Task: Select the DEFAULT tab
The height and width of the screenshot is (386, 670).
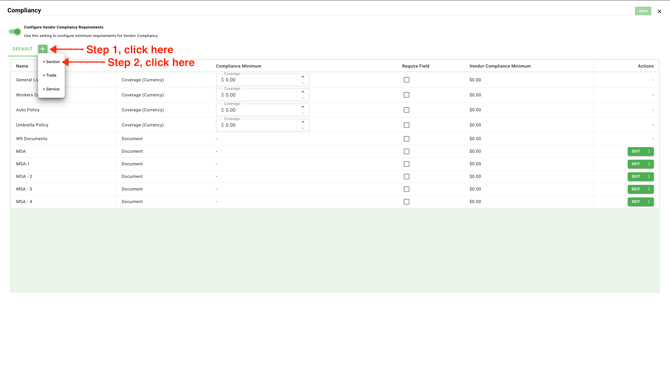Action: tap(23, 49)
